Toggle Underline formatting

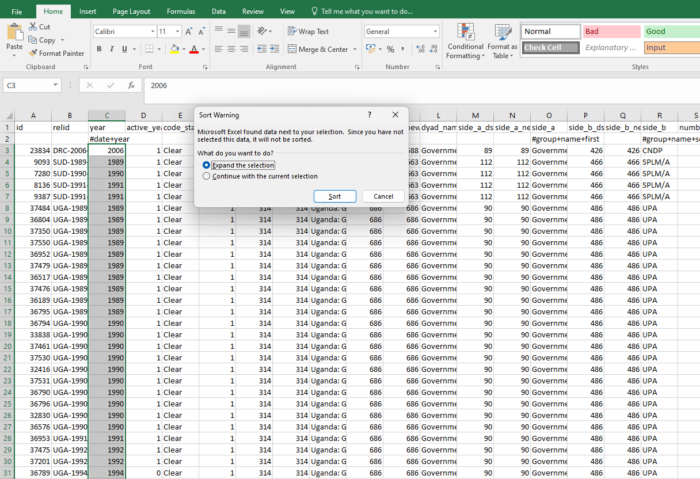pos(125,49)
